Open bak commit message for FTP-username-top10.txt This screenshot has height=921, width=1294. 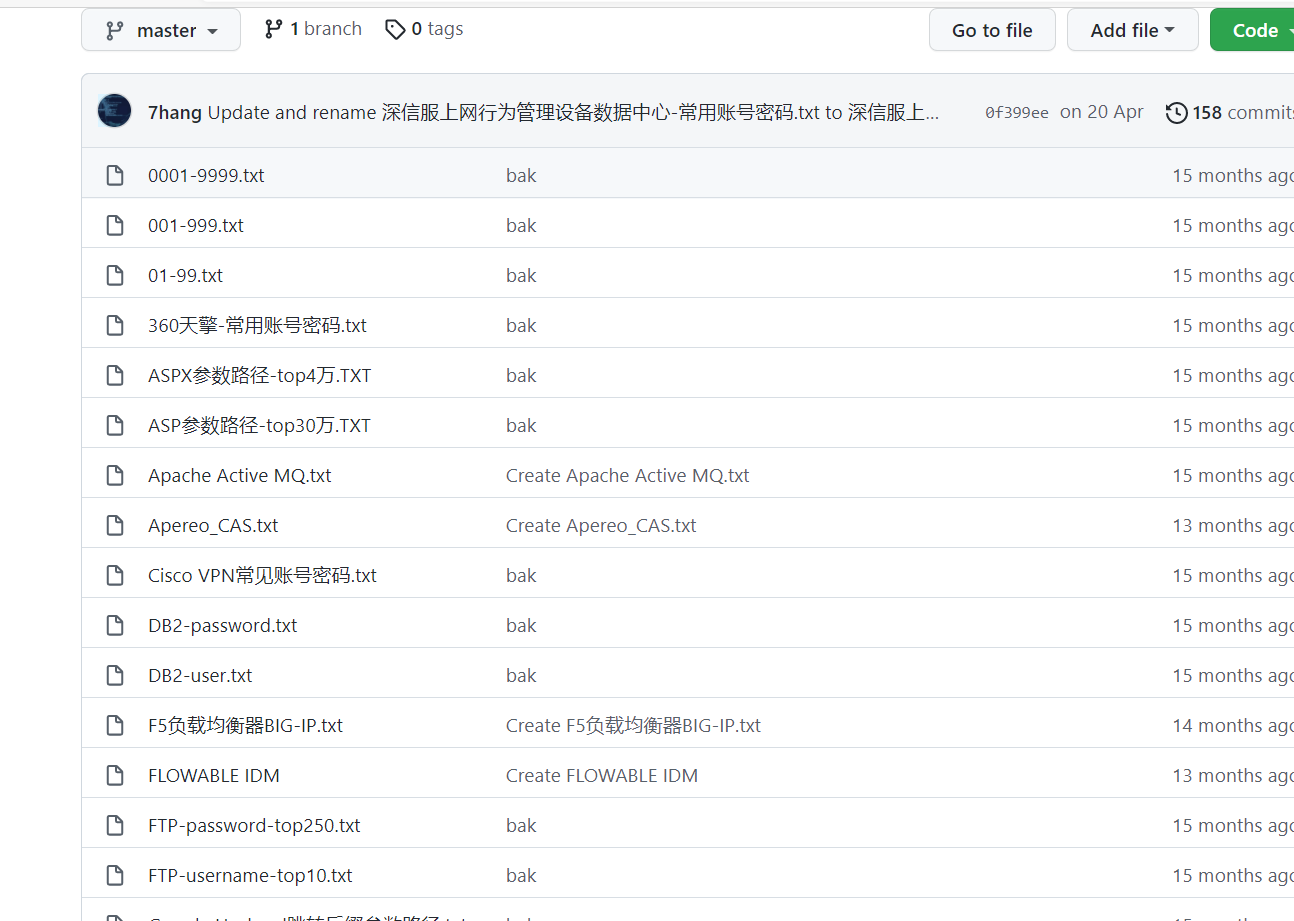pos(521,876)
